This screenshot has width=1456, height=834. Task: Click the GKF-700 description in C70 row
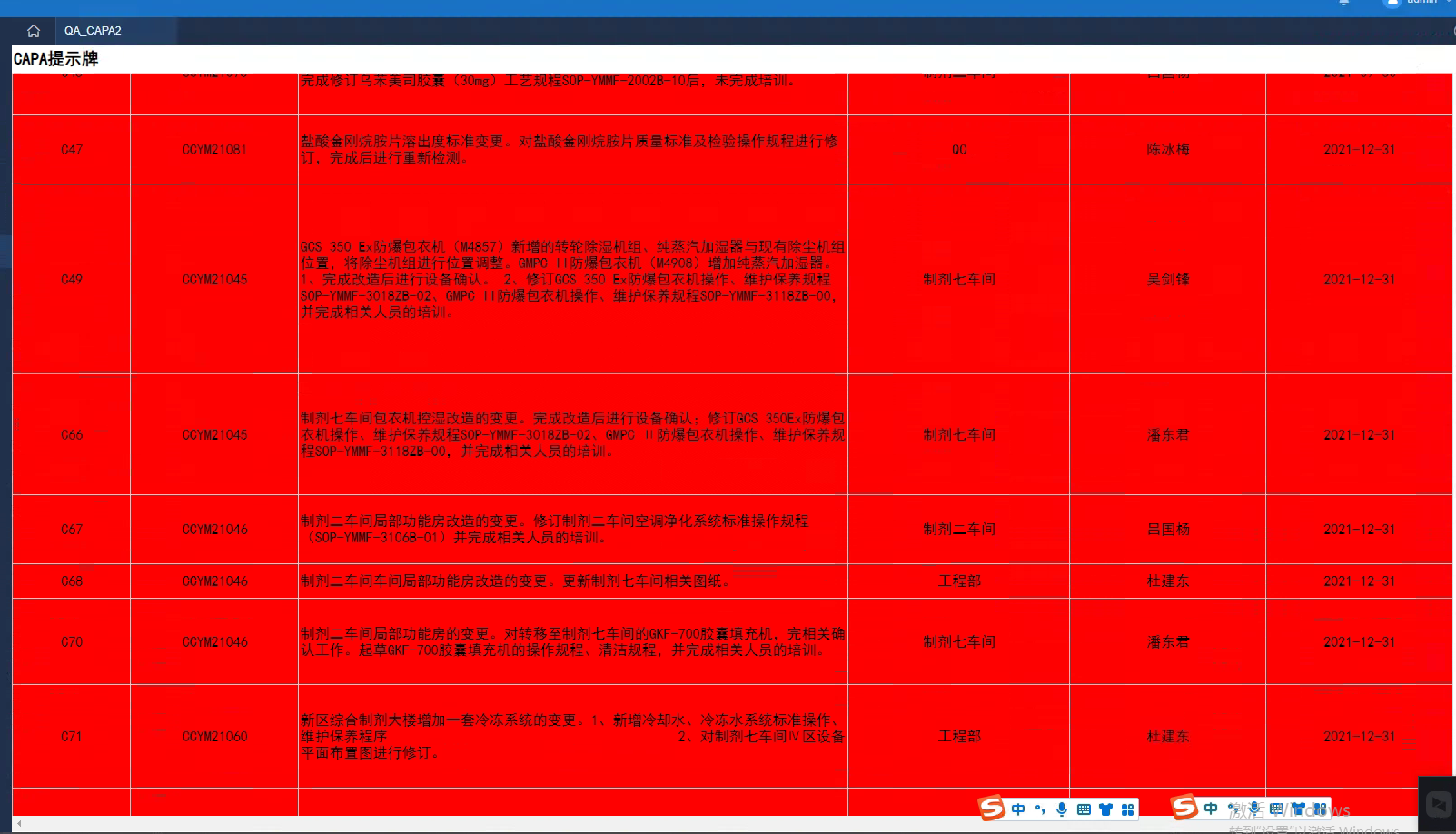(573, 642)
